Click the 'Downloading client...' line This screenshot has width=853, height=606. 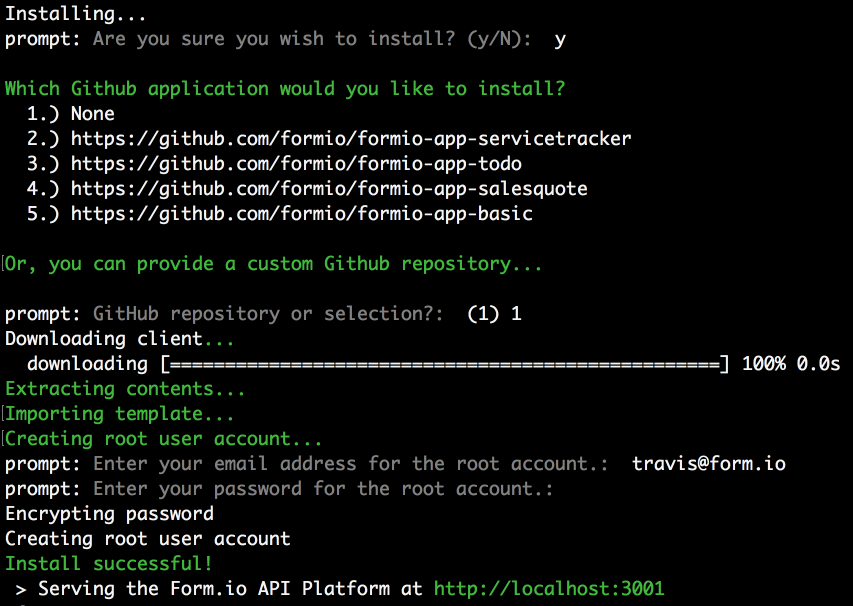(x=120, y=339)
